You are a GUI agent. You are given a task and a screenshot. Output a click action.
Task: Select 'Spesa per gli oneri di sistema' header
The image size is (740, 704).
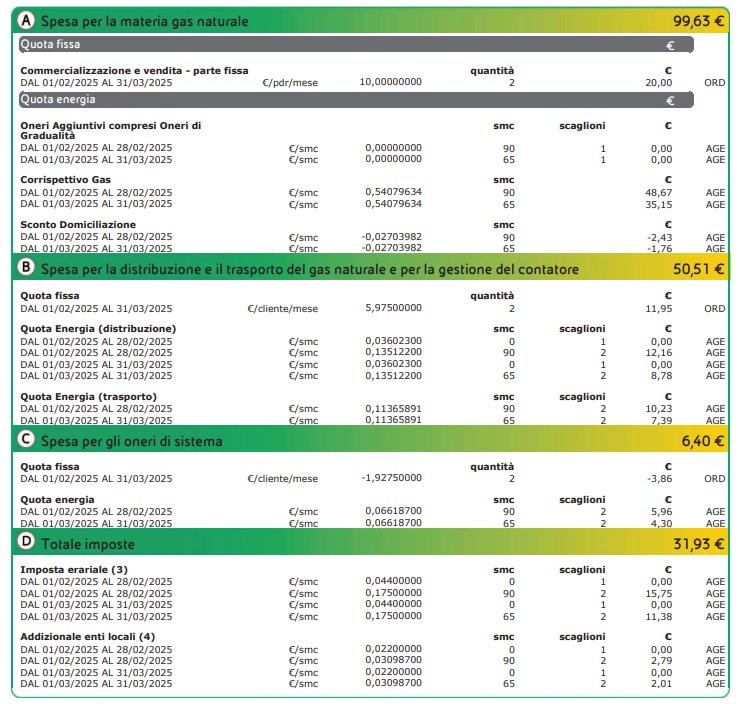click(132, 441)
